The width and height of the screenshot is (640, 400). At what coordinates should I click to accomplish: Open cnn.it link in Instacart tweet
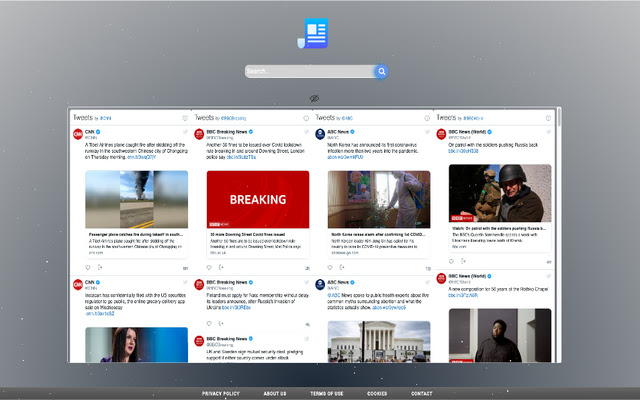click(x=100, y=314)
